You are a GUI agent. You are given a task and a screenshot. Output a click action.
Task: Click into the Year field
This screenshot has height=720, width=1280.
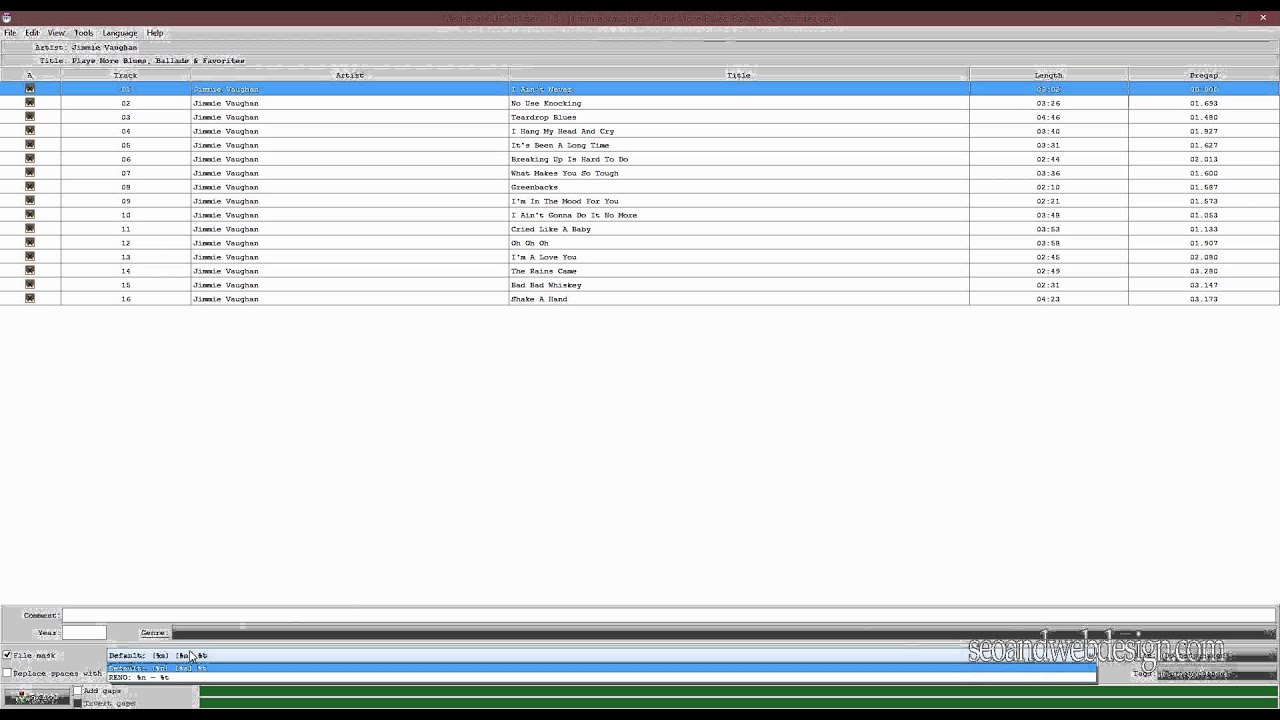(x=84, y=633)
